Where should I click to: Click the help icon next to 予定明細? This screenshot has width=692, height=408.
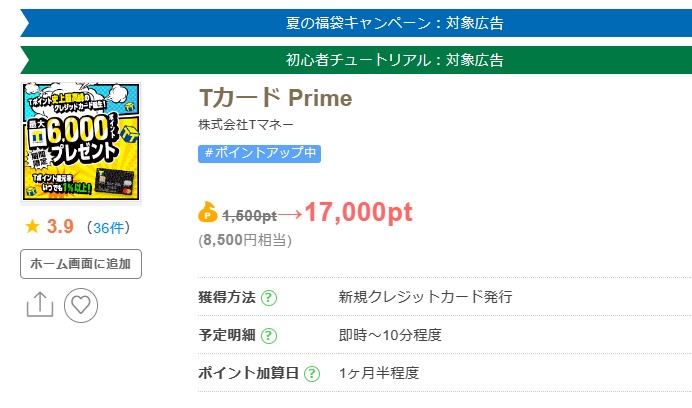tap(269, 336)
